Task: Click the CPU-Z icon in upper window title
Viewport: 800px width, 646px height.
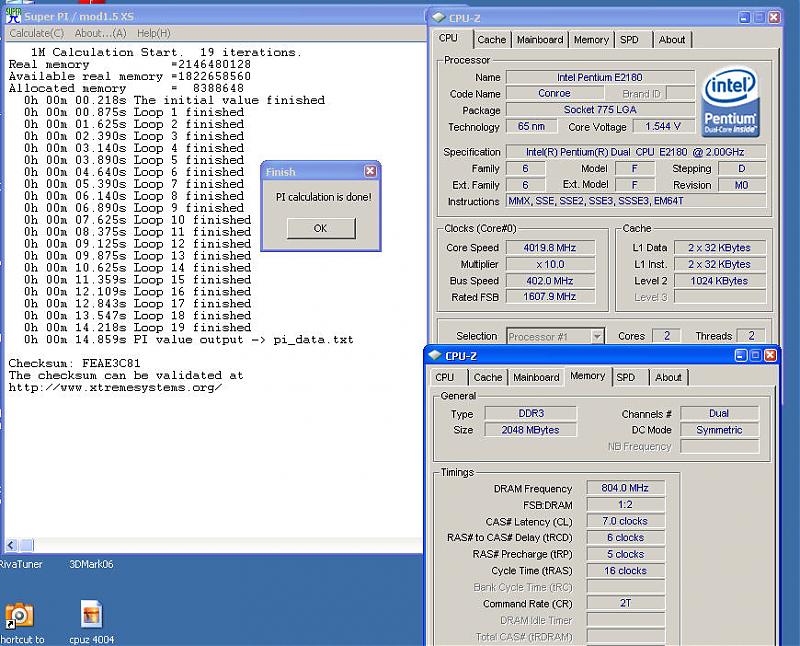Action: click(x=439, y=17)
